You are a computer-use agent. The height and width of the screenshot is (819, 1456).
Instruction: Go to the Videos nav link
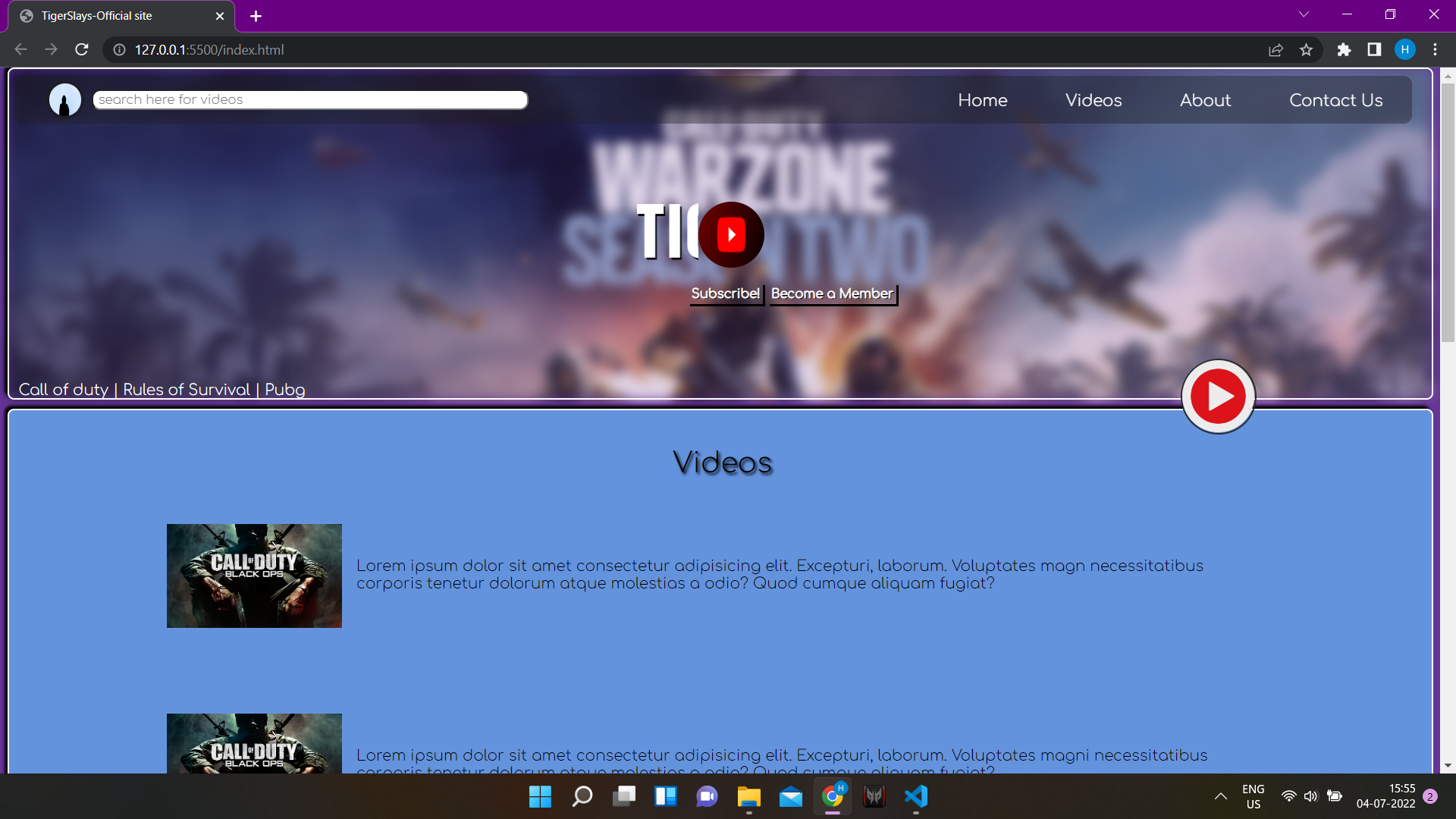point(1094,100)
